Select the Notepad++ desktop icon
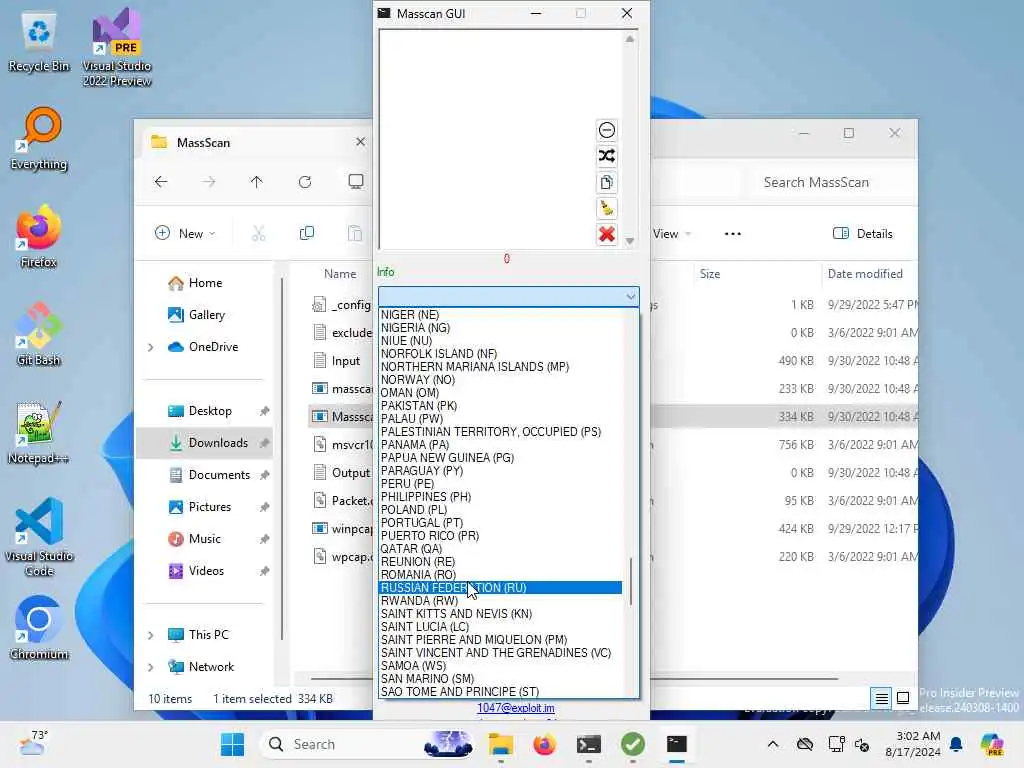Viewport: 1024px width, 768px height. pos(39,432)
